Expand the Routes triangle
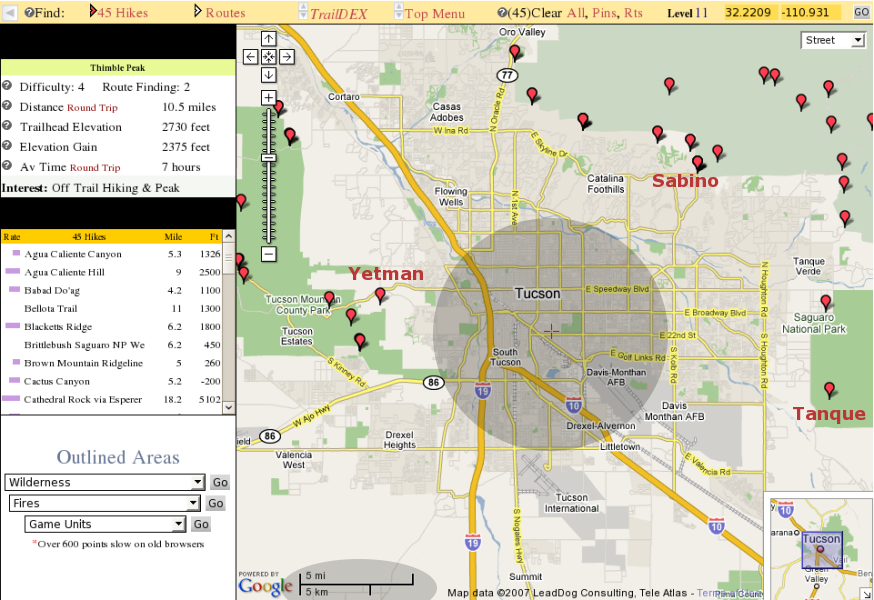The image size is (874, 600). [197, 11]
